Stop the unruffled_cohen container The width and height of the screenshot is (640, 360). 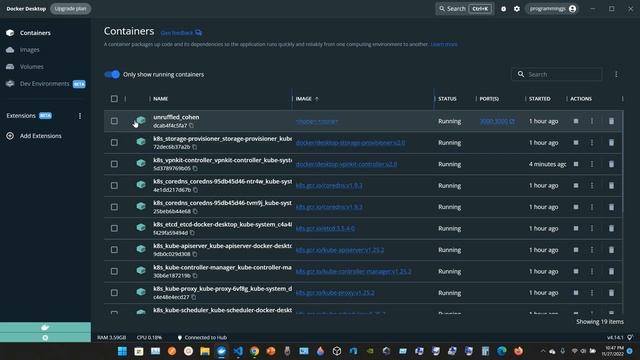(x=576, y=121)
